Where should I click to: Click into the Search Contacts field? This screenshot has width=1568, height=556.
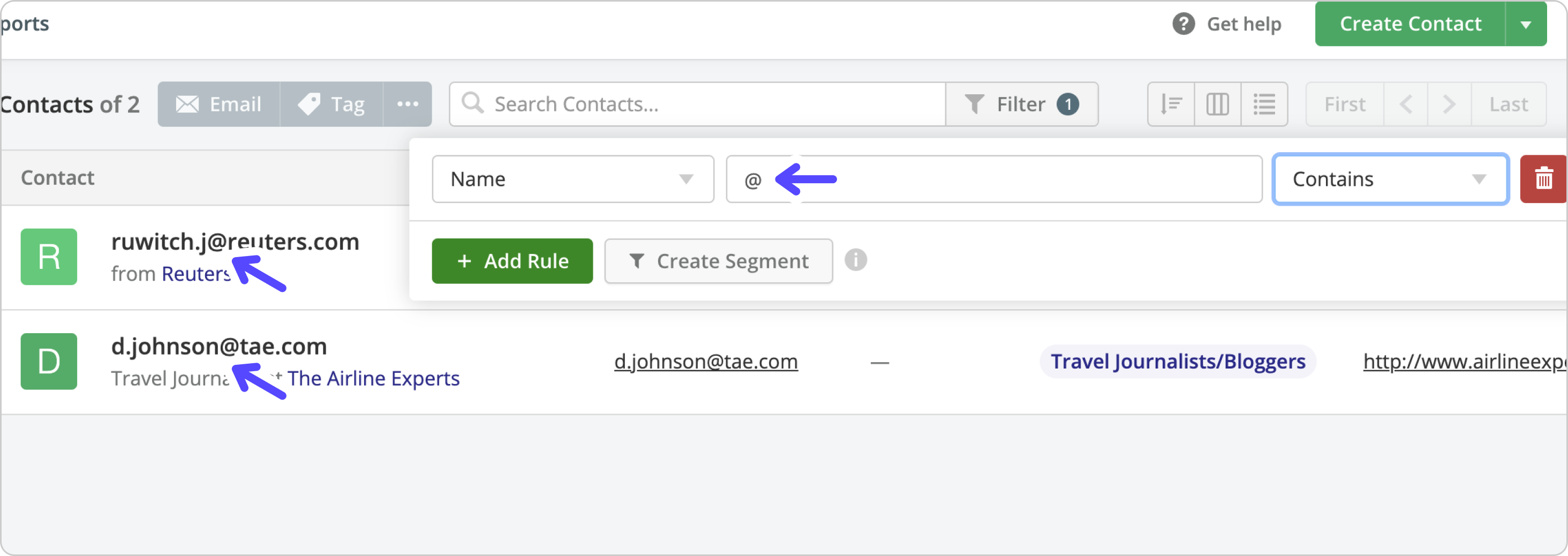[x=698, y=104]
